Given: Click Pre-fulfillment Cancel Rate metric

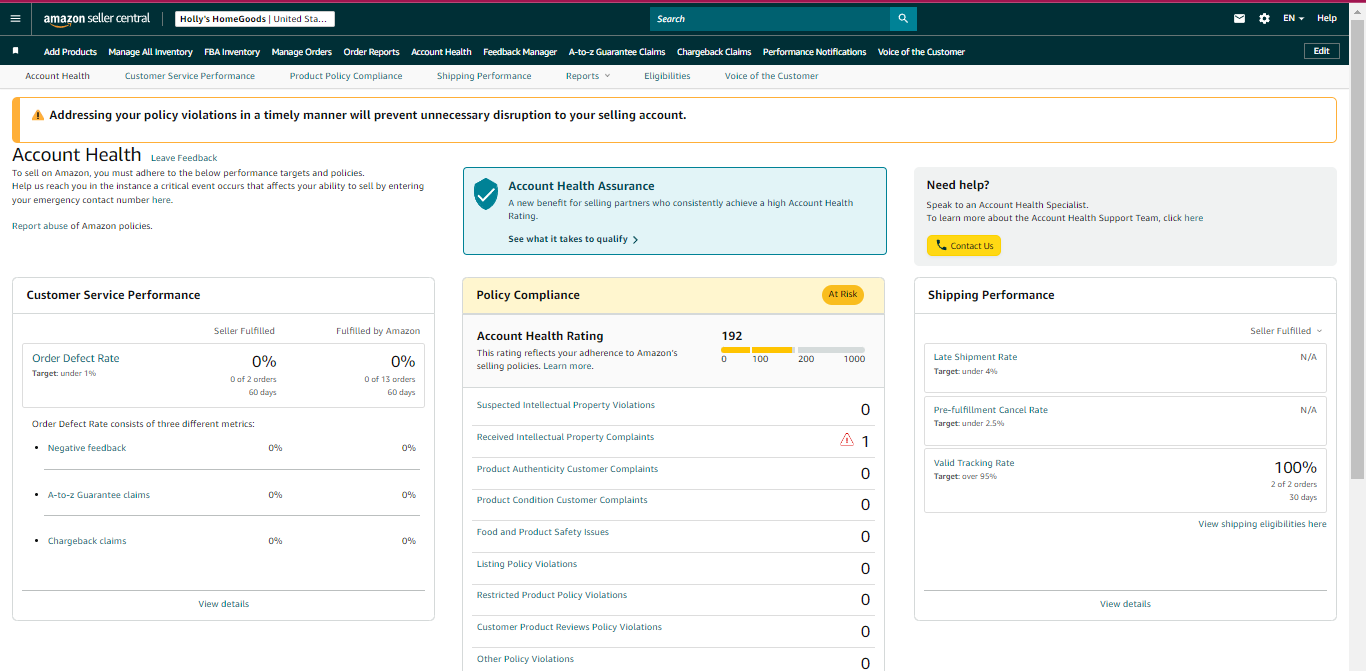Looking at the screenshot, I should 991,410.
